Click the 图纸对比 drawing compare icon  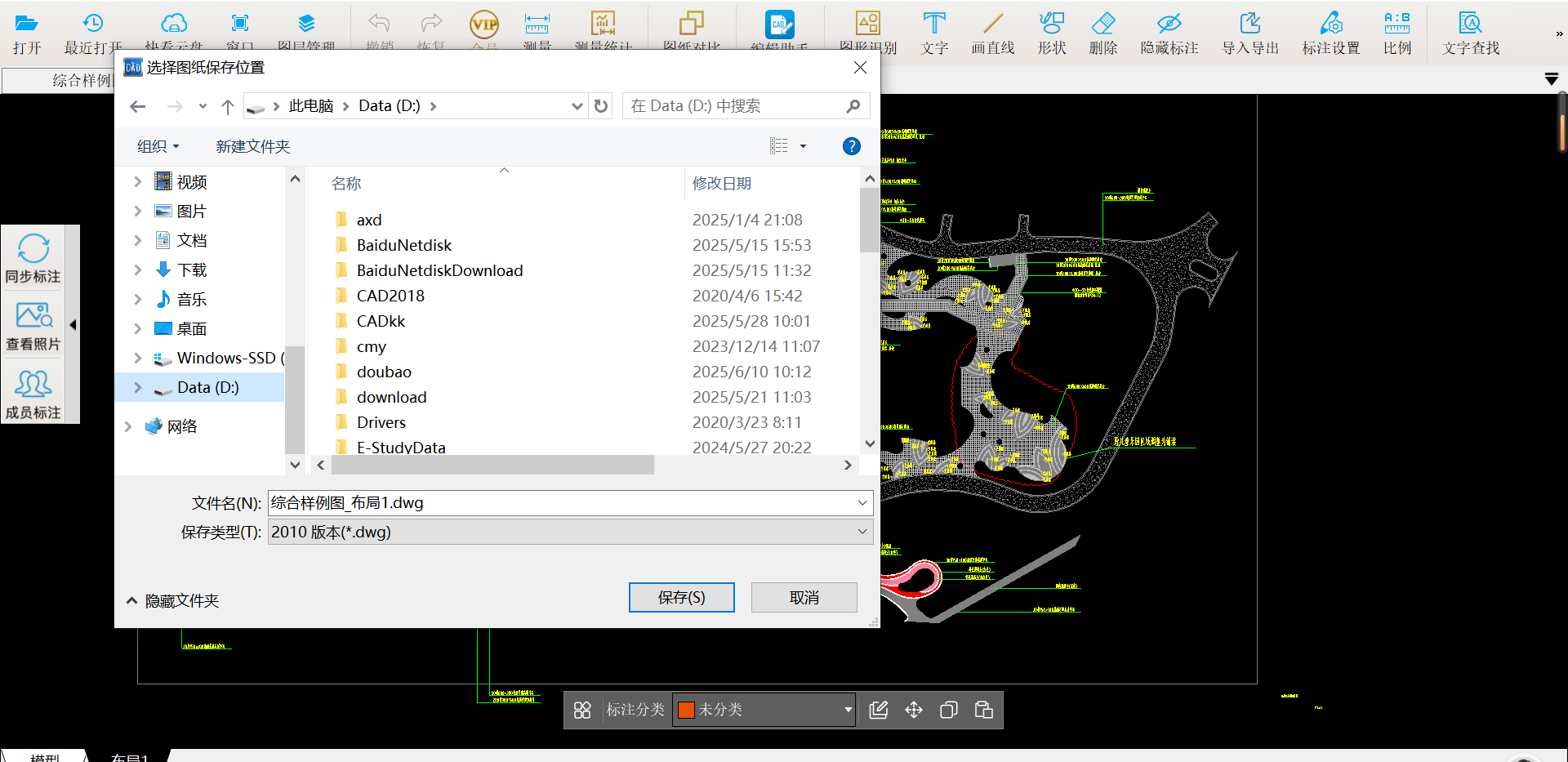coord(691,25)
